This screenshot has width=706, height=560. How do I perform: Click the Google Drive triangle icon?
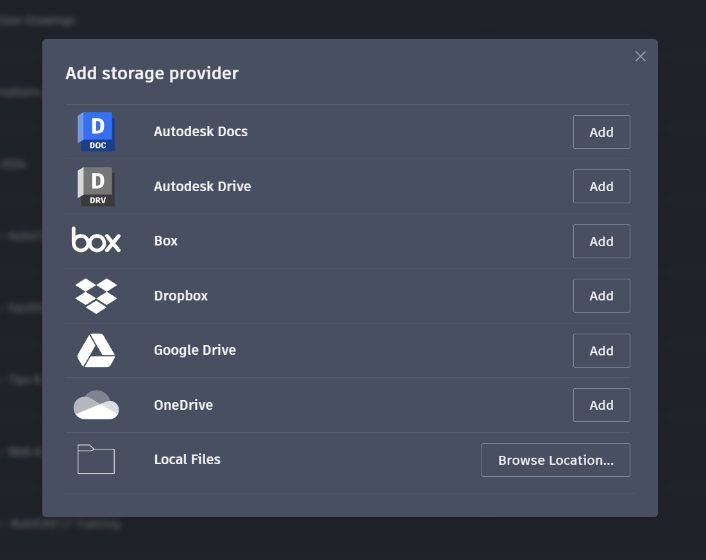(x=96, y=351)
